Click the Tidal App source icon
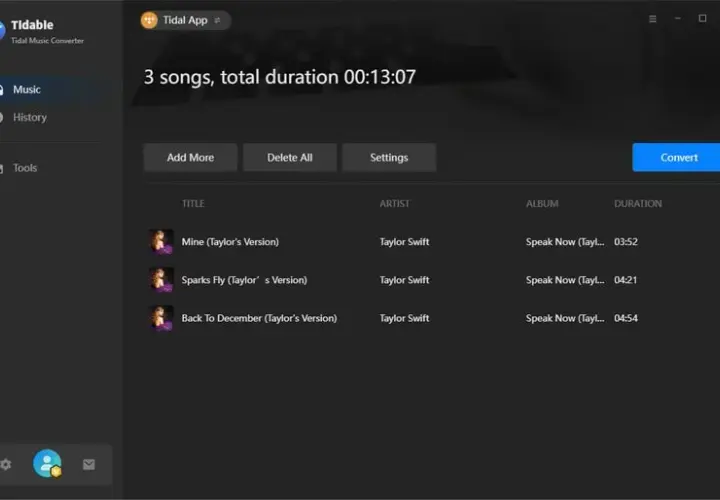 click(x=149, y=20)
